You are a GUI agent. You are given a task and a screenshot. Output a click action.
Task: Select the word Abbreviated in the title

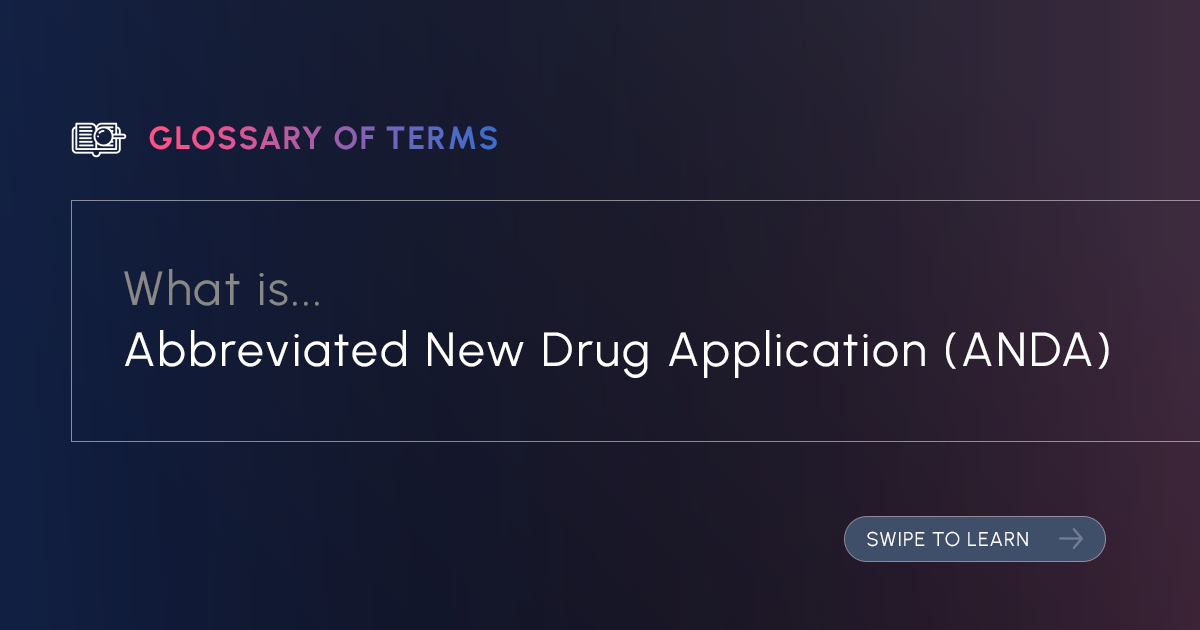(x=266, y=351)
